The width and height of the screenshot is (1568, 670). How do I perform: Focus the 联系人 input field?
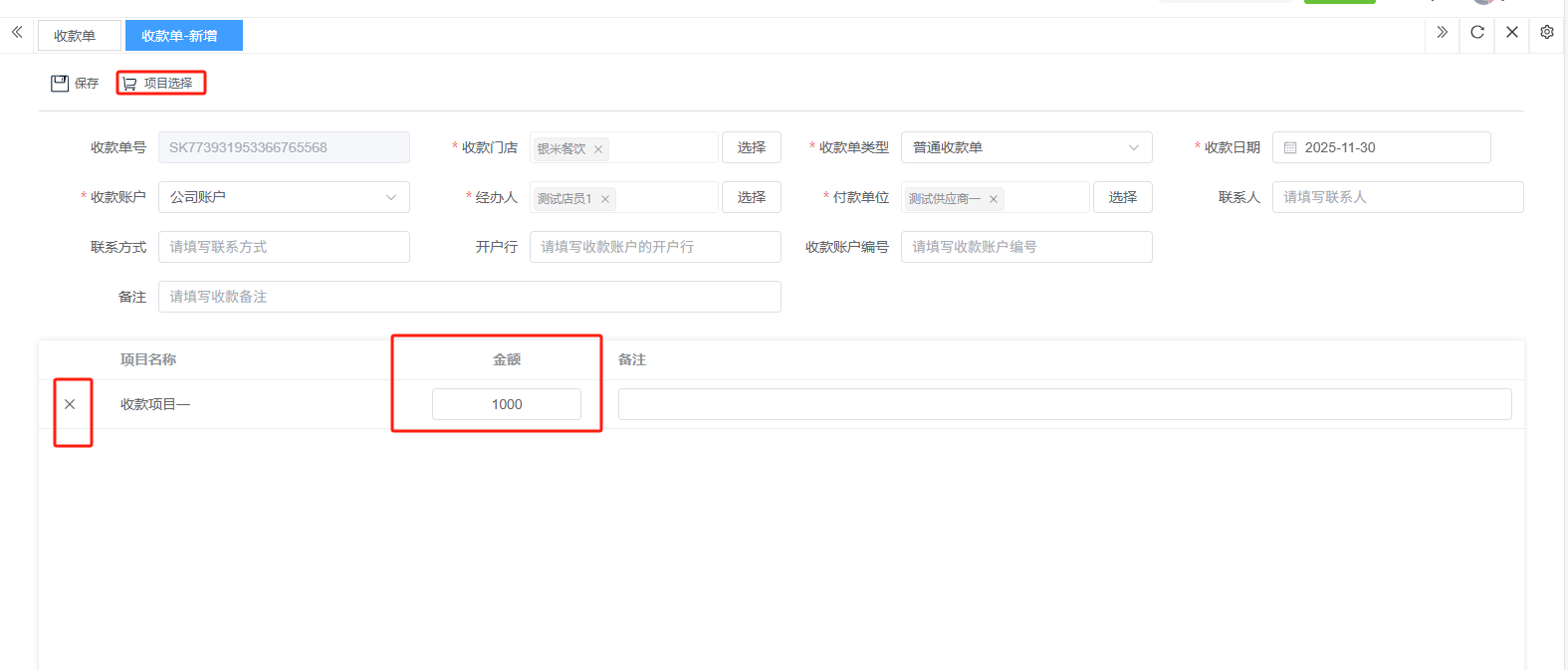point(1397,197)
